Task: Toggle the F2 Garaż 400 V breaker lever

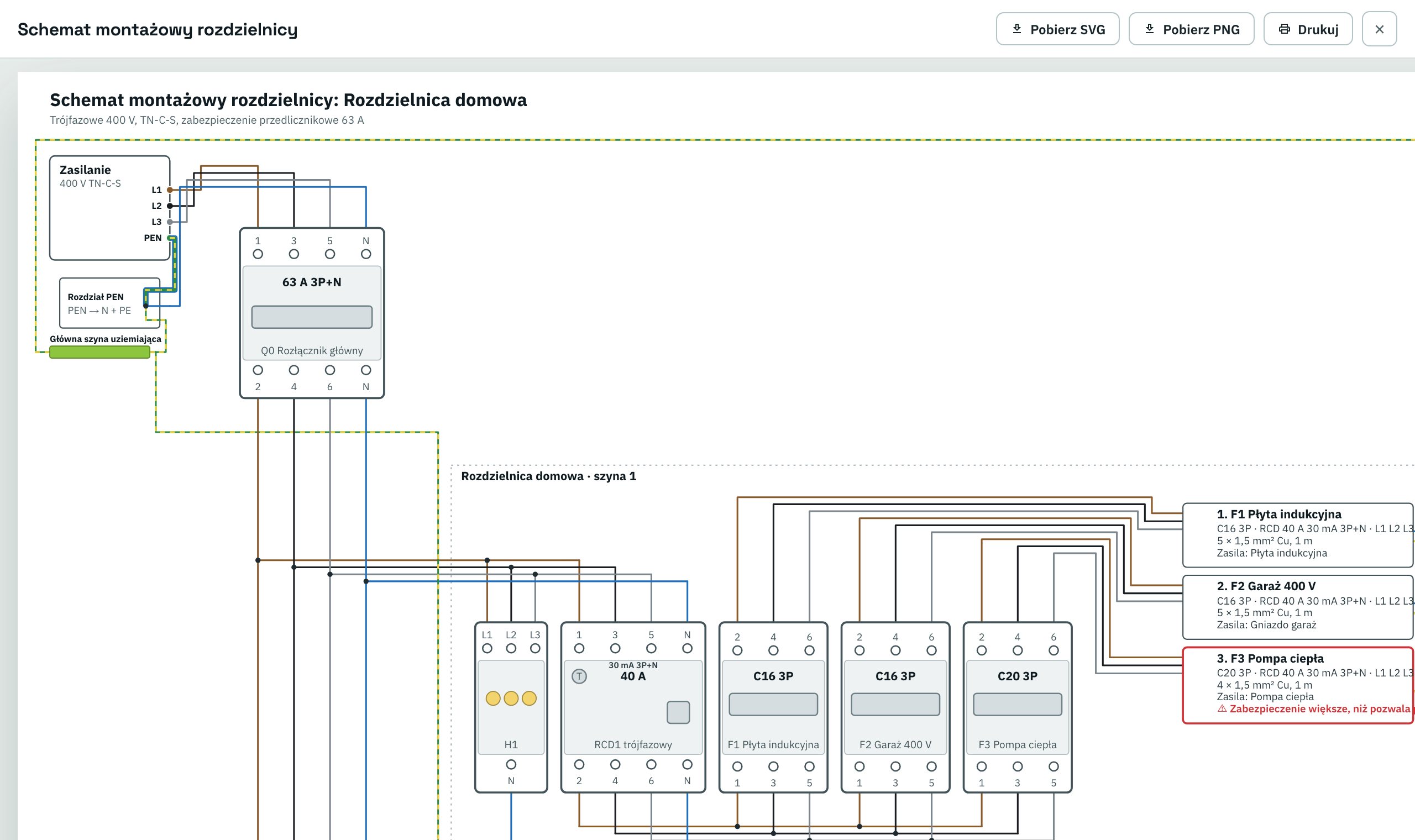Action: coord(895,704)
